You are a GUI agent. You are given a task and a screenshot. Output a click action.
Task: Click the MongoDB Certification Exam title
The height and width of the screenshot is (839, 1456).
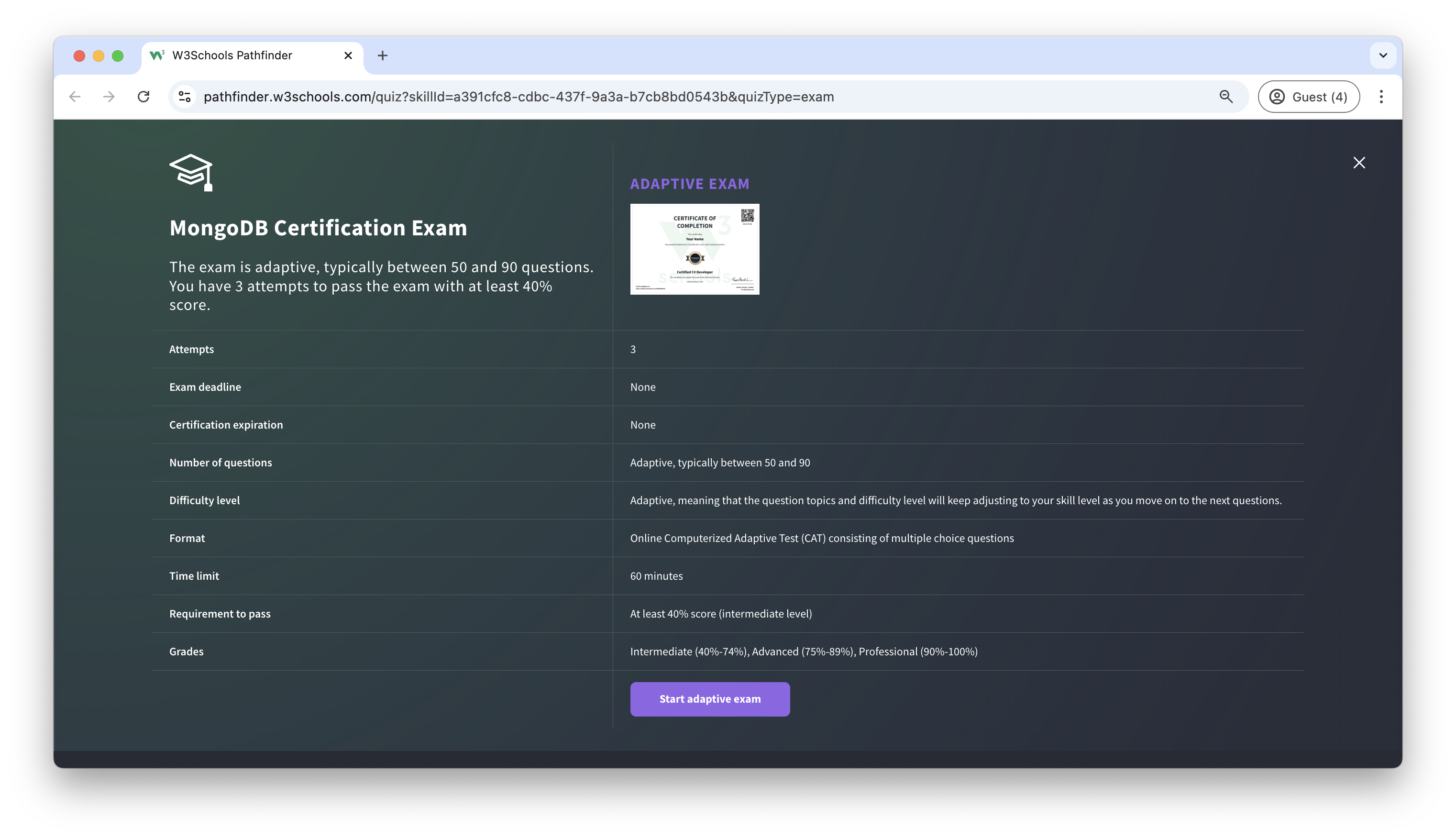[x=318, y=228]
